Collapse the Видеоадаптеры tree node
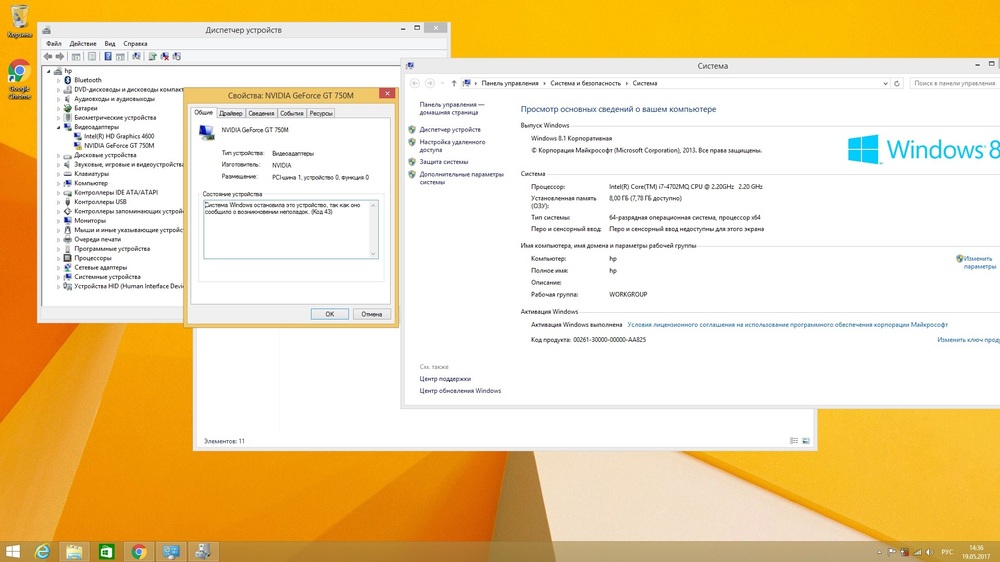 pyautogui.click(x=59, y=127)
